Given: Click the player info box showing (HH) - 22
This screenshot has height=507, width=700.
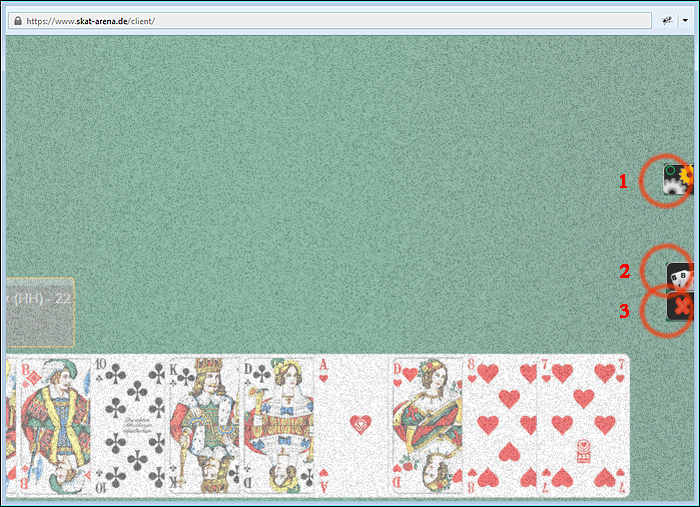Looking at the screenshot, I should point(40,312).
